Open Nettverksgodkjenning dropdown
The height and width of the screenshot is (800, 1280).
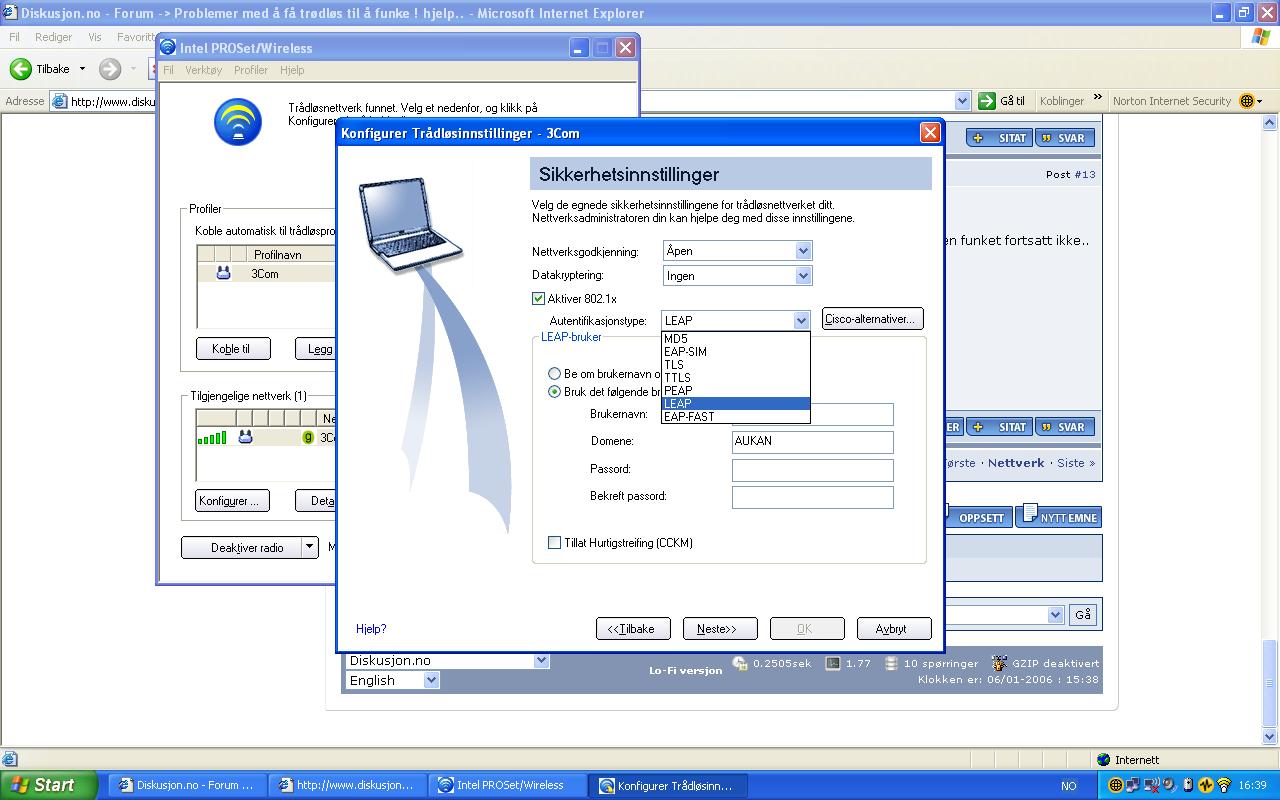[803, 251]
